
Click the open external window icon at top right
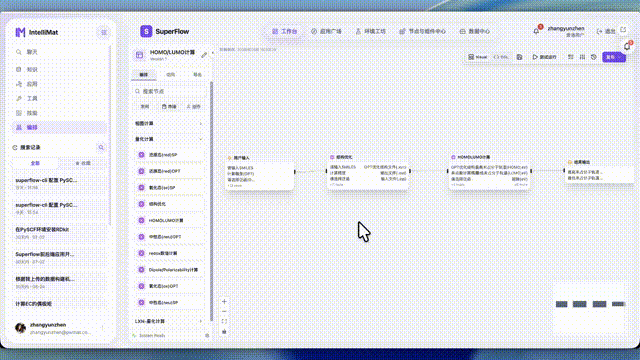(x=623, y=30)
